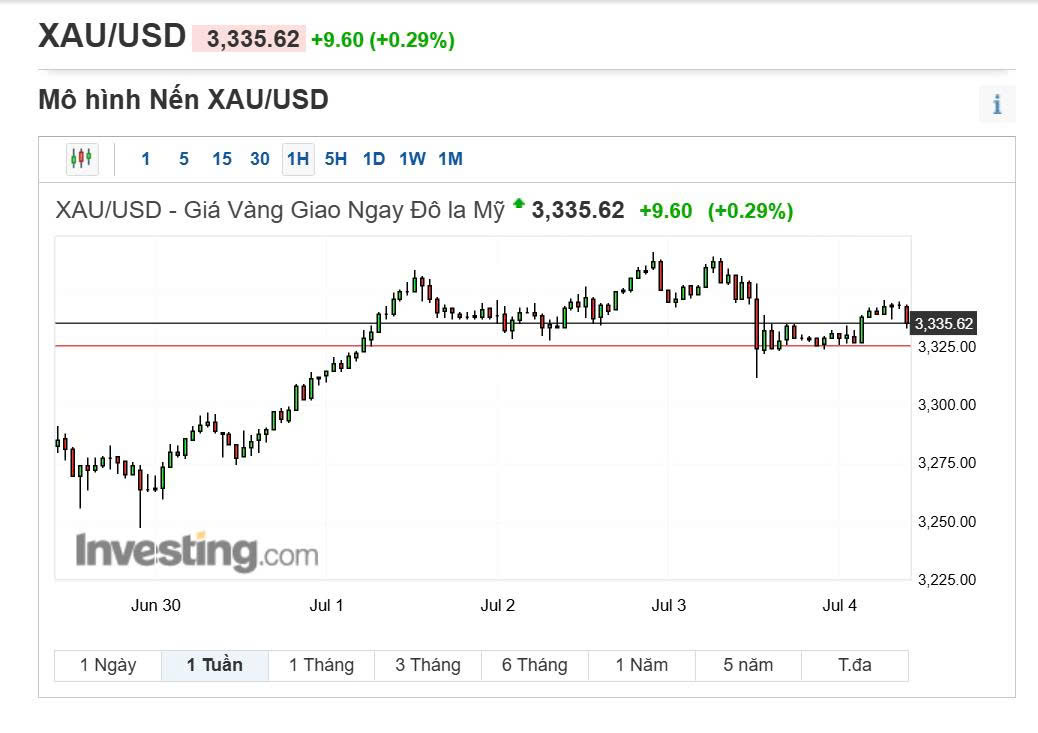This screenshot has width=1038, height=733.
Task: Click the Jul 1 date label
Action: [326, 605]
